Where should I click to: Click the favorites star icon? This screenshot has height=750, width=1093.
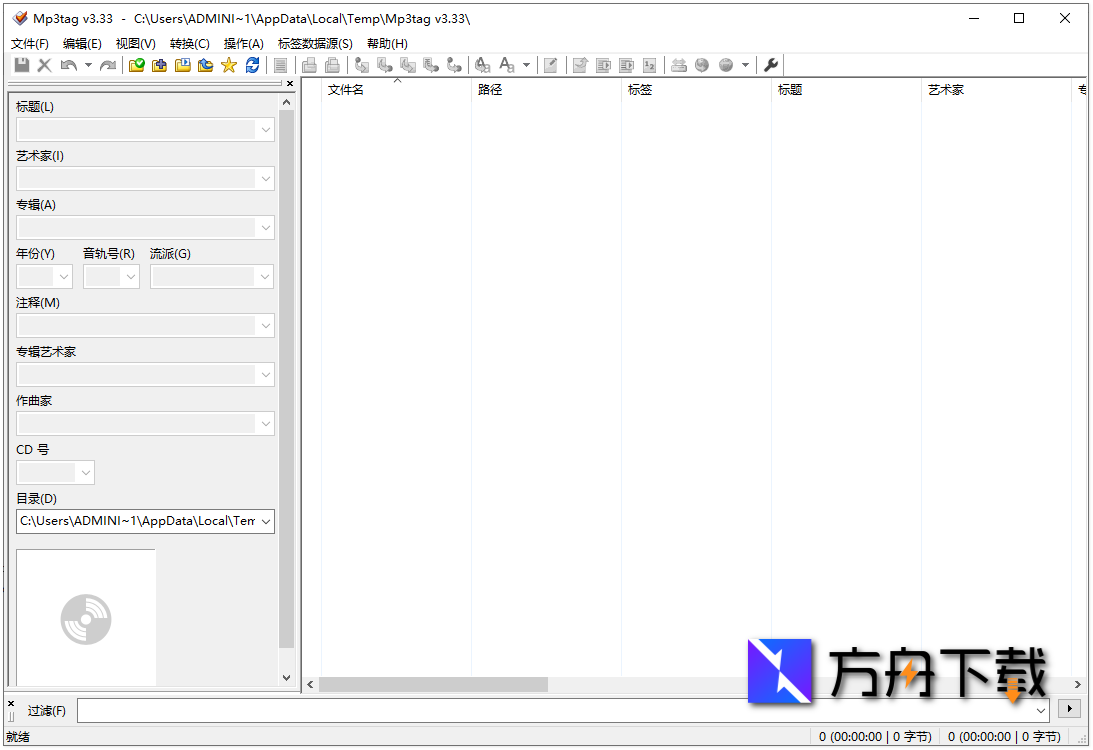click(x=229, y=65)
